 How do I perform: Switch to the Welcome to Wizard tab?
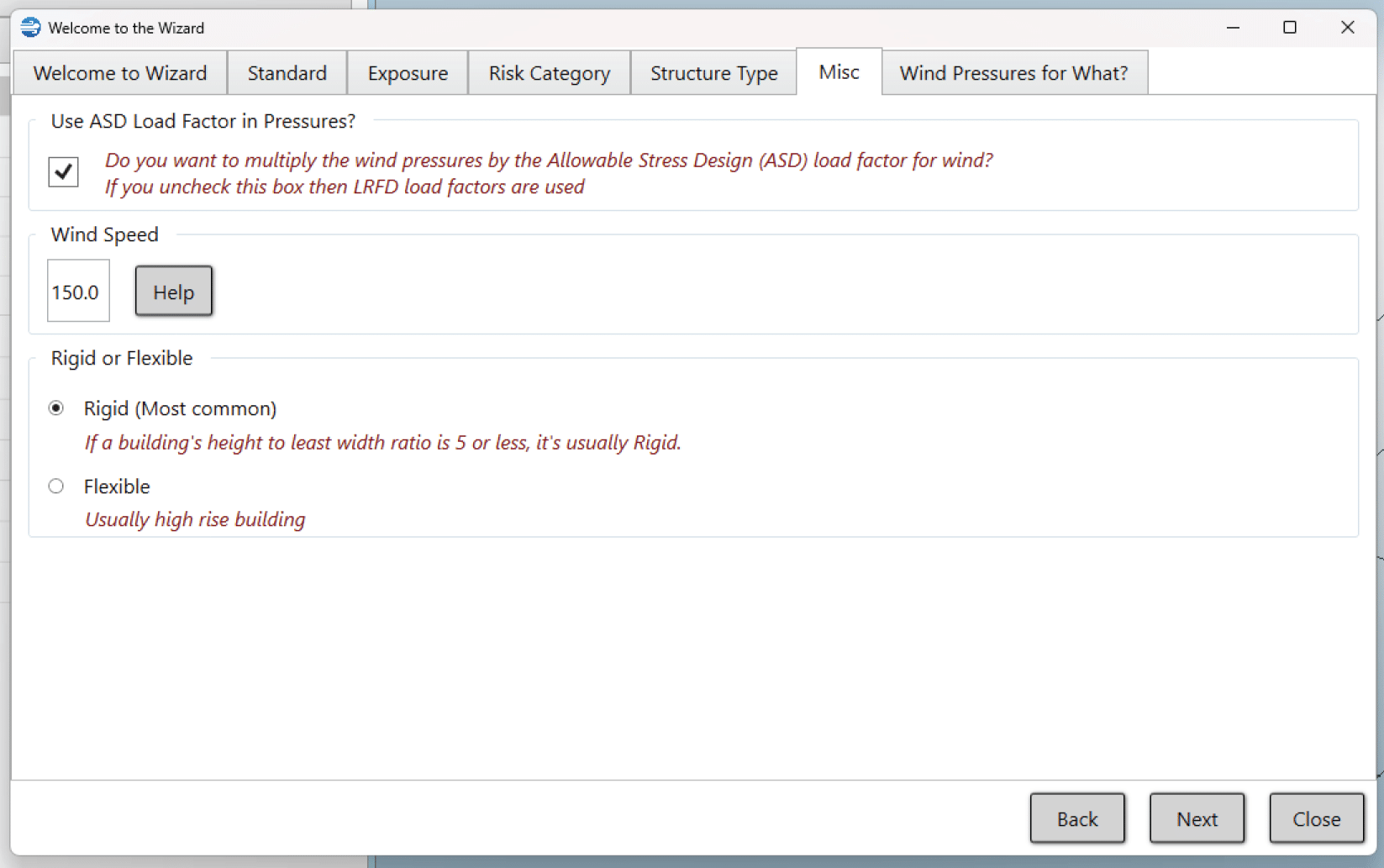click(120, 73)
